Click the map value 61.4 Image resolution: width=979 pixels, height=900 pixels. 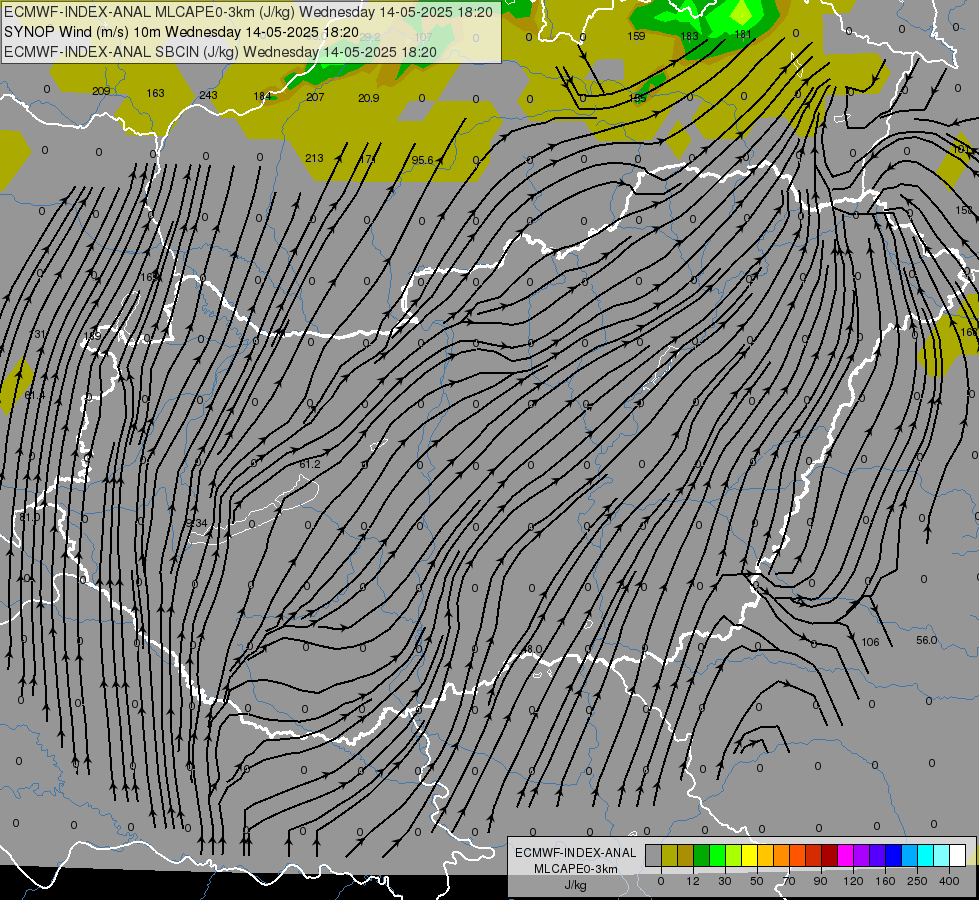click(34, 395)
